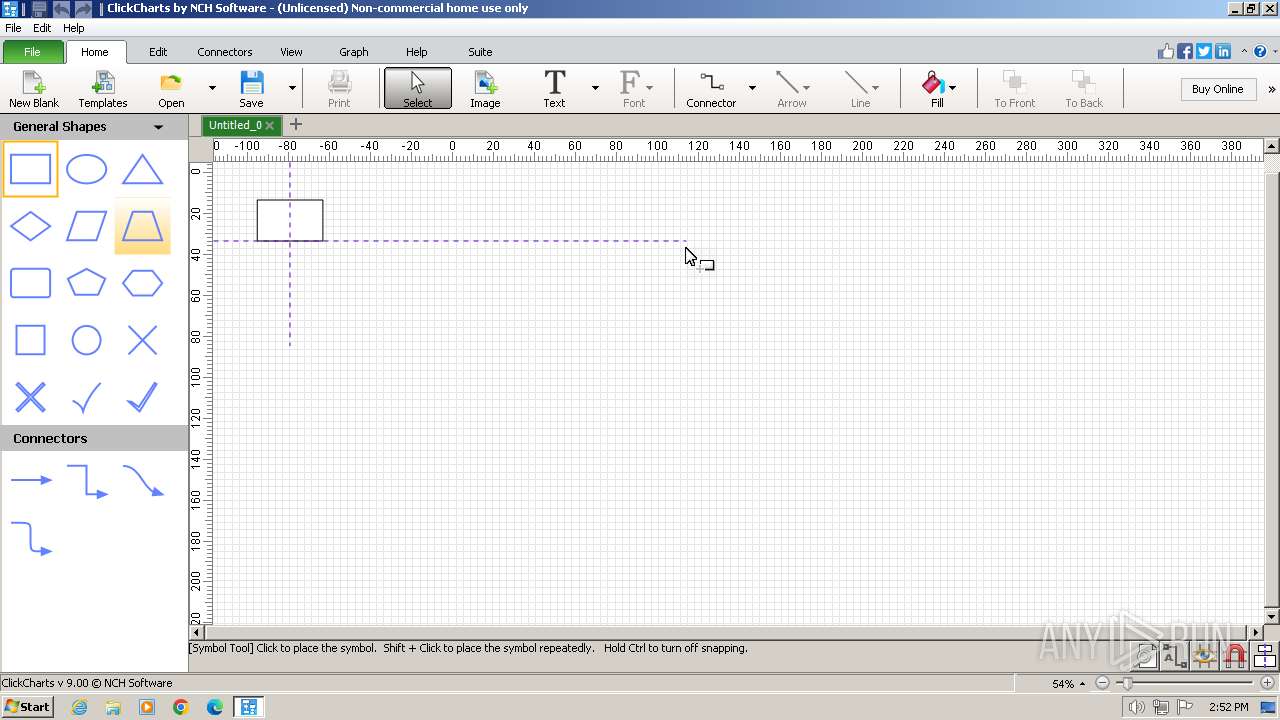Zoom out with the minus button
Viewport: 1280px width, 720px height.
click(1102, 683)
